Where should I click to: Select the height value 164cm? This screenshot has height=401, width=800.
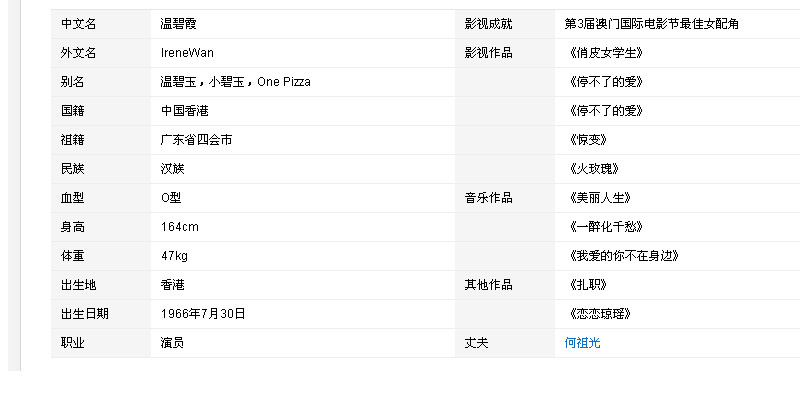click(x=179, y=227)
